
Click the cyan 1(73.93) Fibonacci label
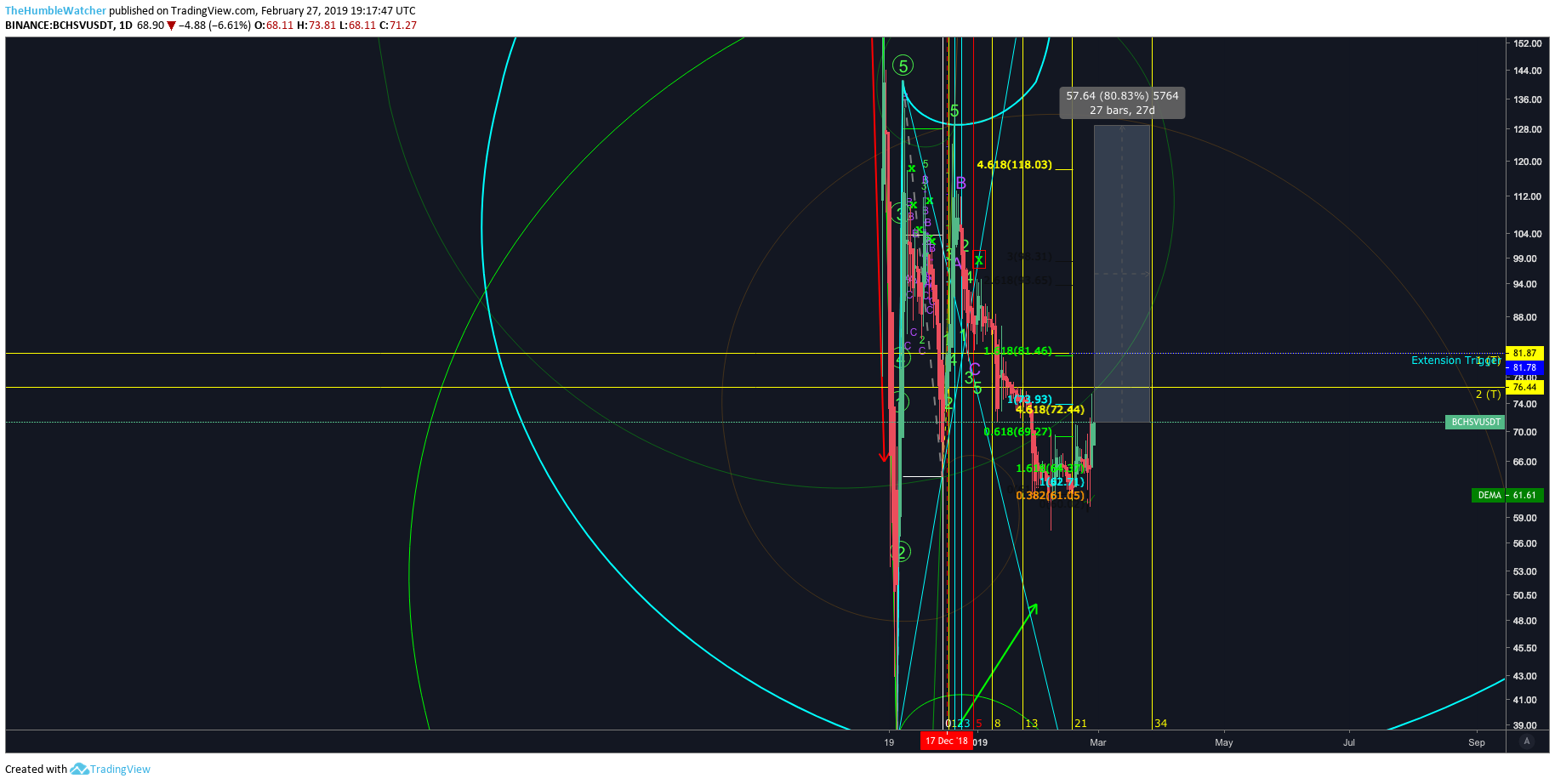[1029, 400]
